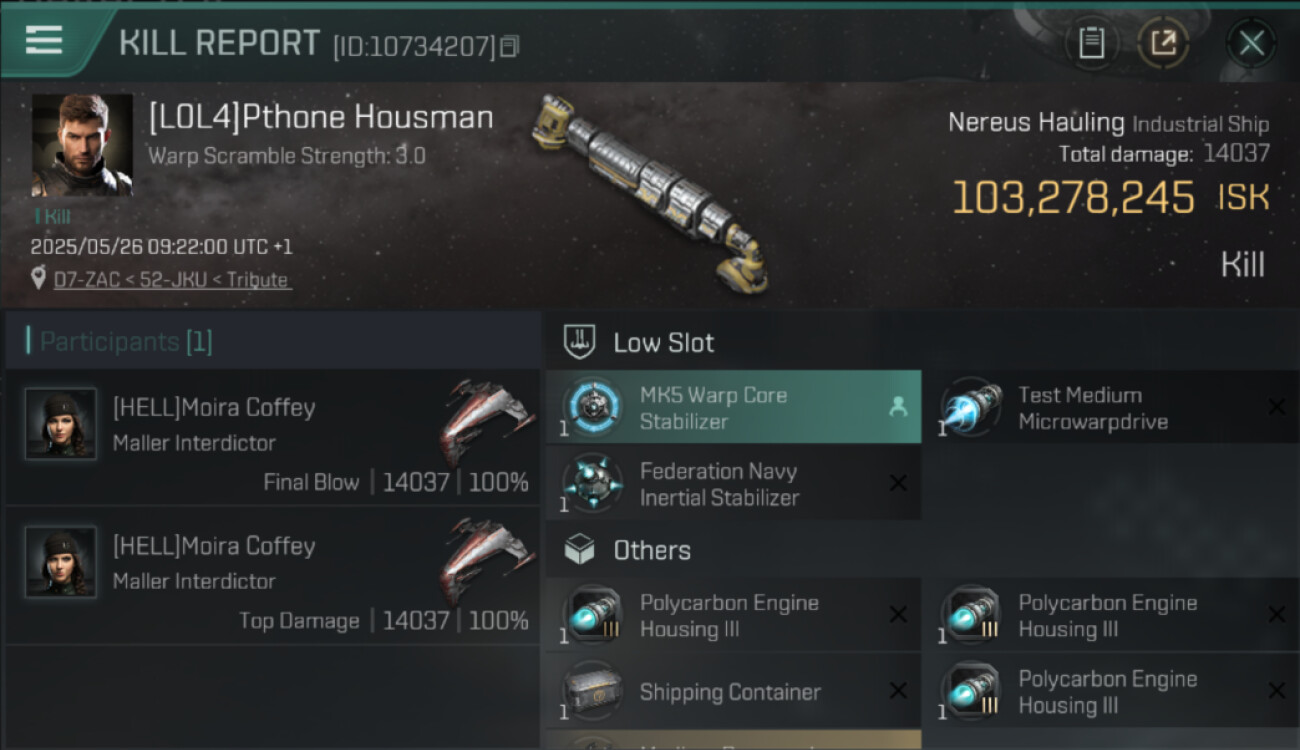
Task: Open the D7-ZAC location link
Action: (172, 280)
